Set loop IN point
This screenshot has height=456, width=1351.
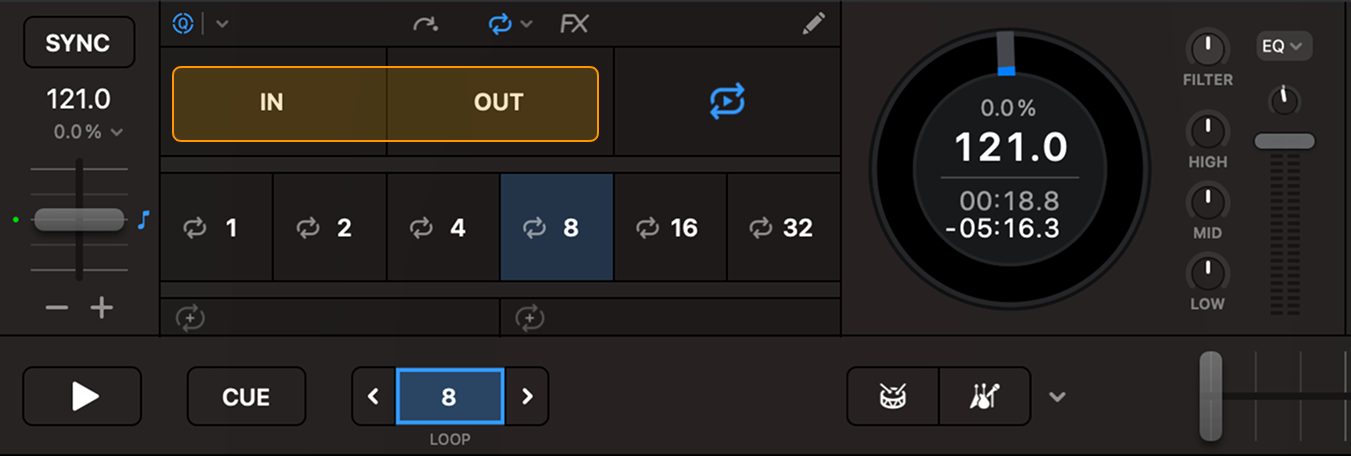tap(272, 103)
